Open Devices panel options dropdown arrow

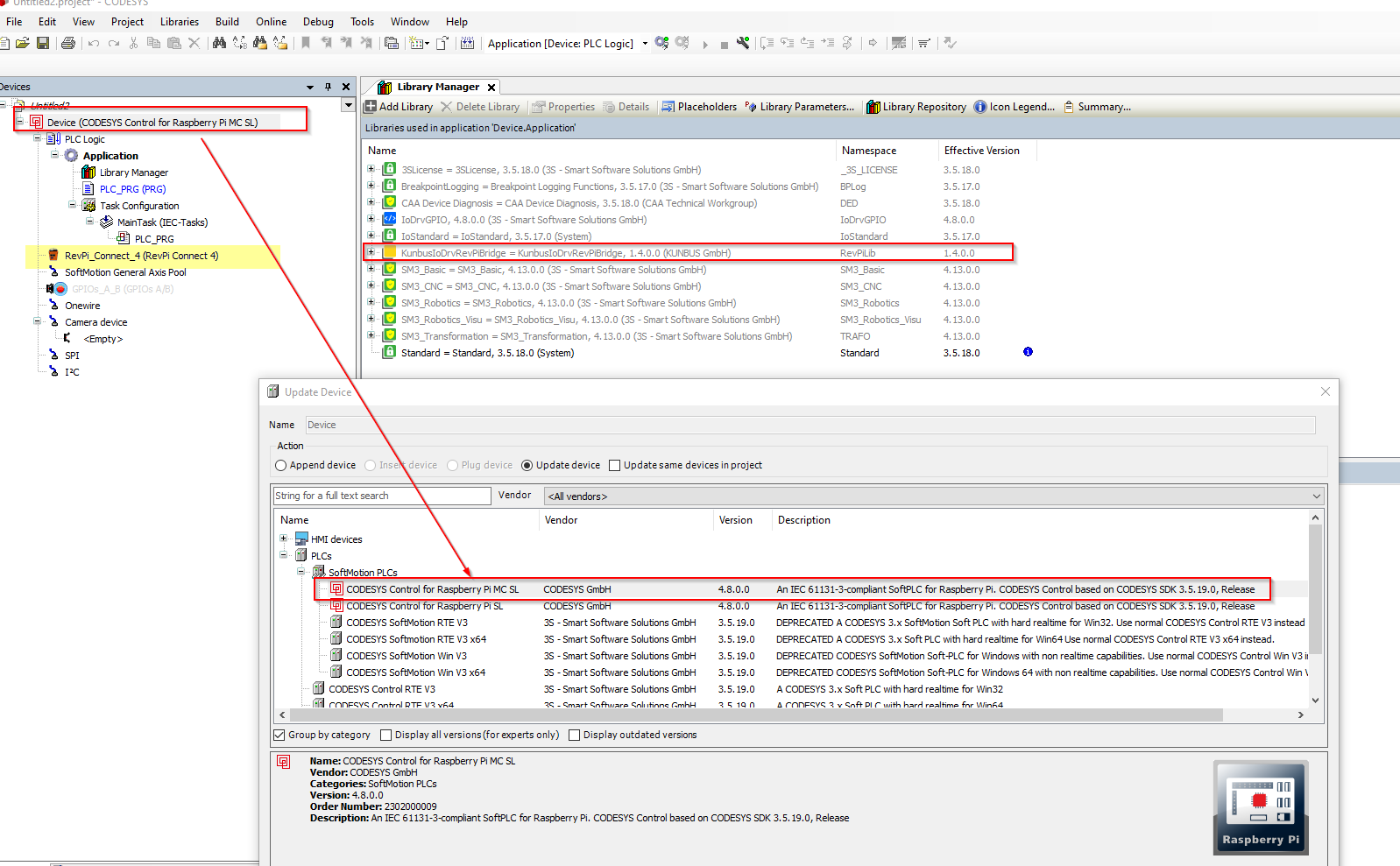pyautogui.click(x=310, y=87)
